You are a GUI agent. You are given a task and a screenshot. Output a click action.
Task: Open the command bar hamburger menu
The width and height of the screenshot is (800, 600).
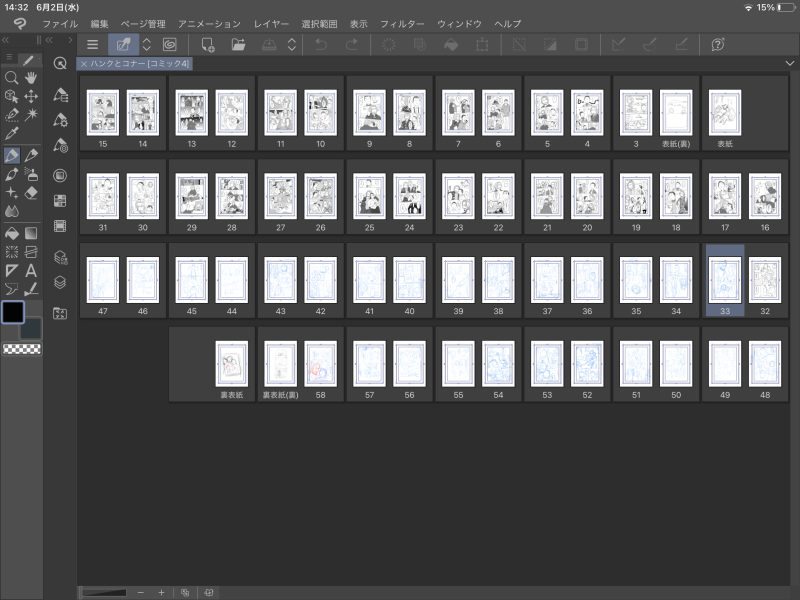pos(92,45)
